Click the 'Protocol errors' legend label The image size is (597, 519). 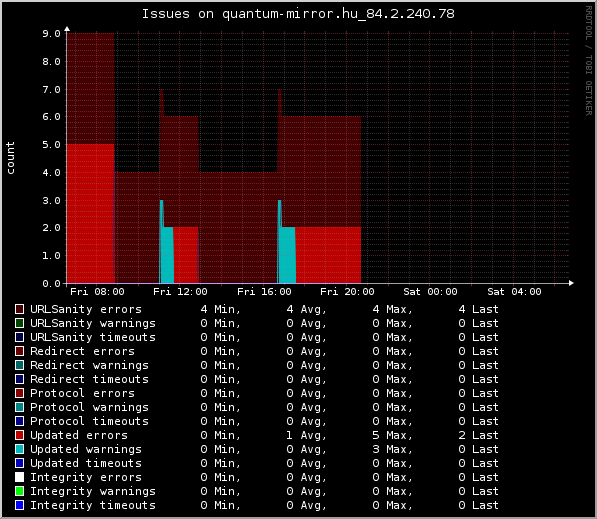point(82,393)
